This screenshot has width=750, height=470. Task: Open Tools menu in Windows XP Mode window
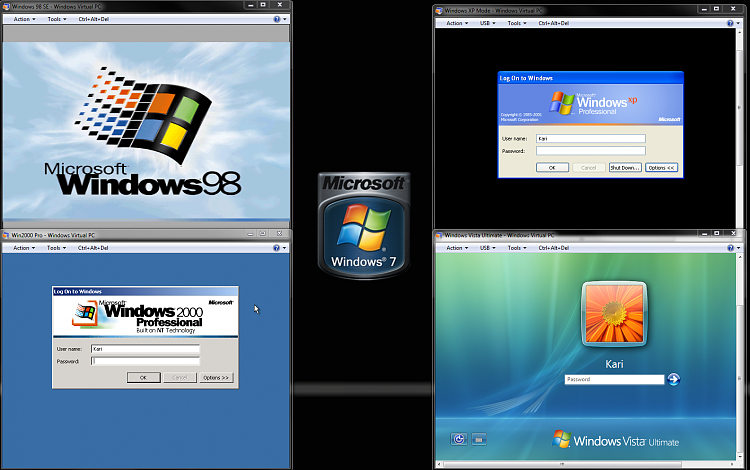point(517,23)
